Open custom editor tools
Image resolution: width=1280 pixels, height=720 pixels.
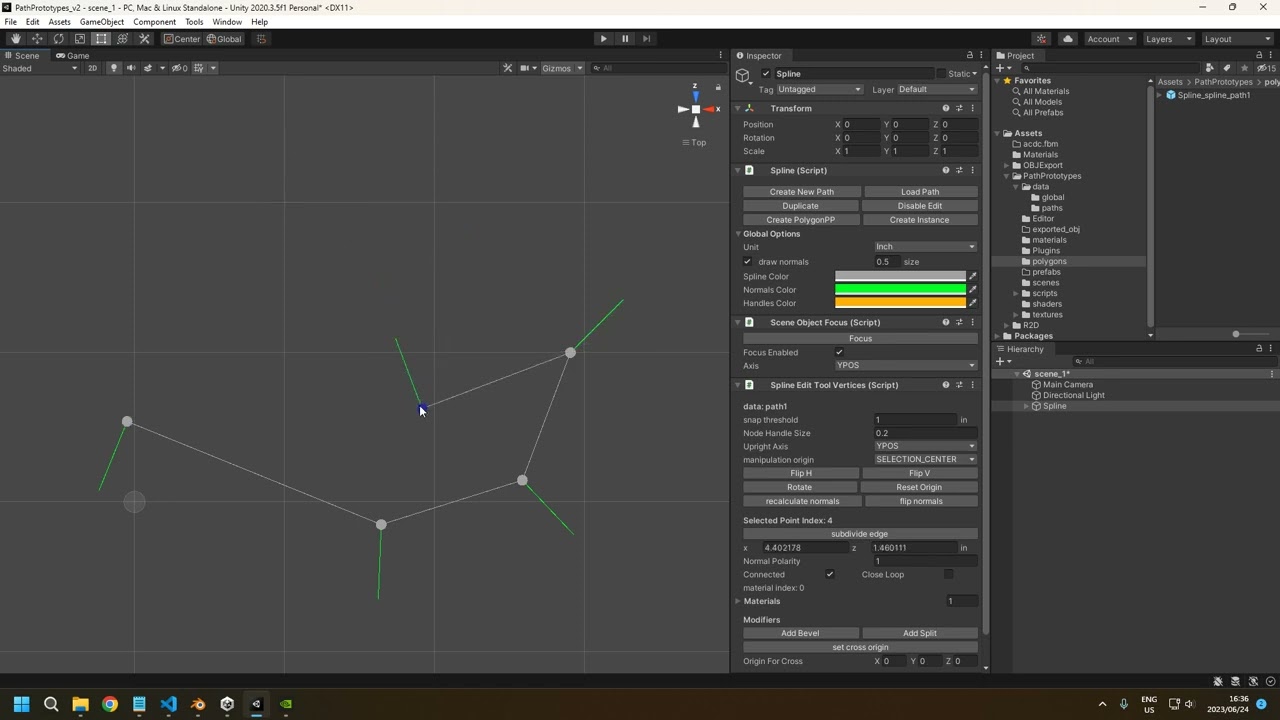click(144, 39)
